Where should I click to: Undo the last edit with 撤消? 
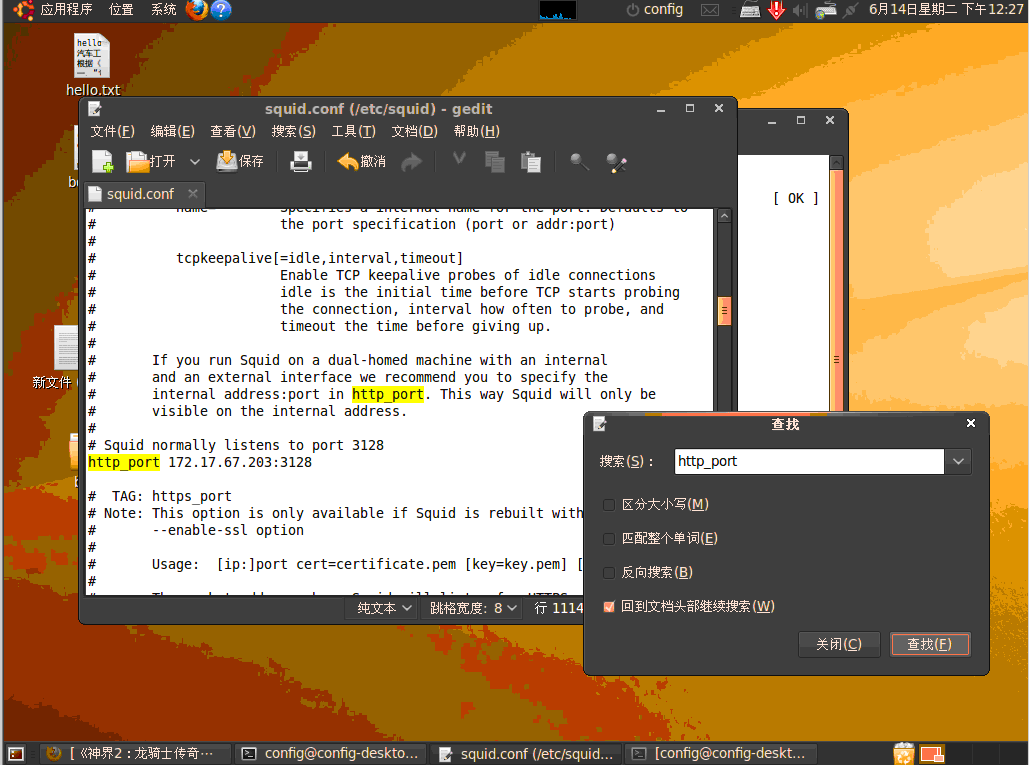(x=362, y=161)
